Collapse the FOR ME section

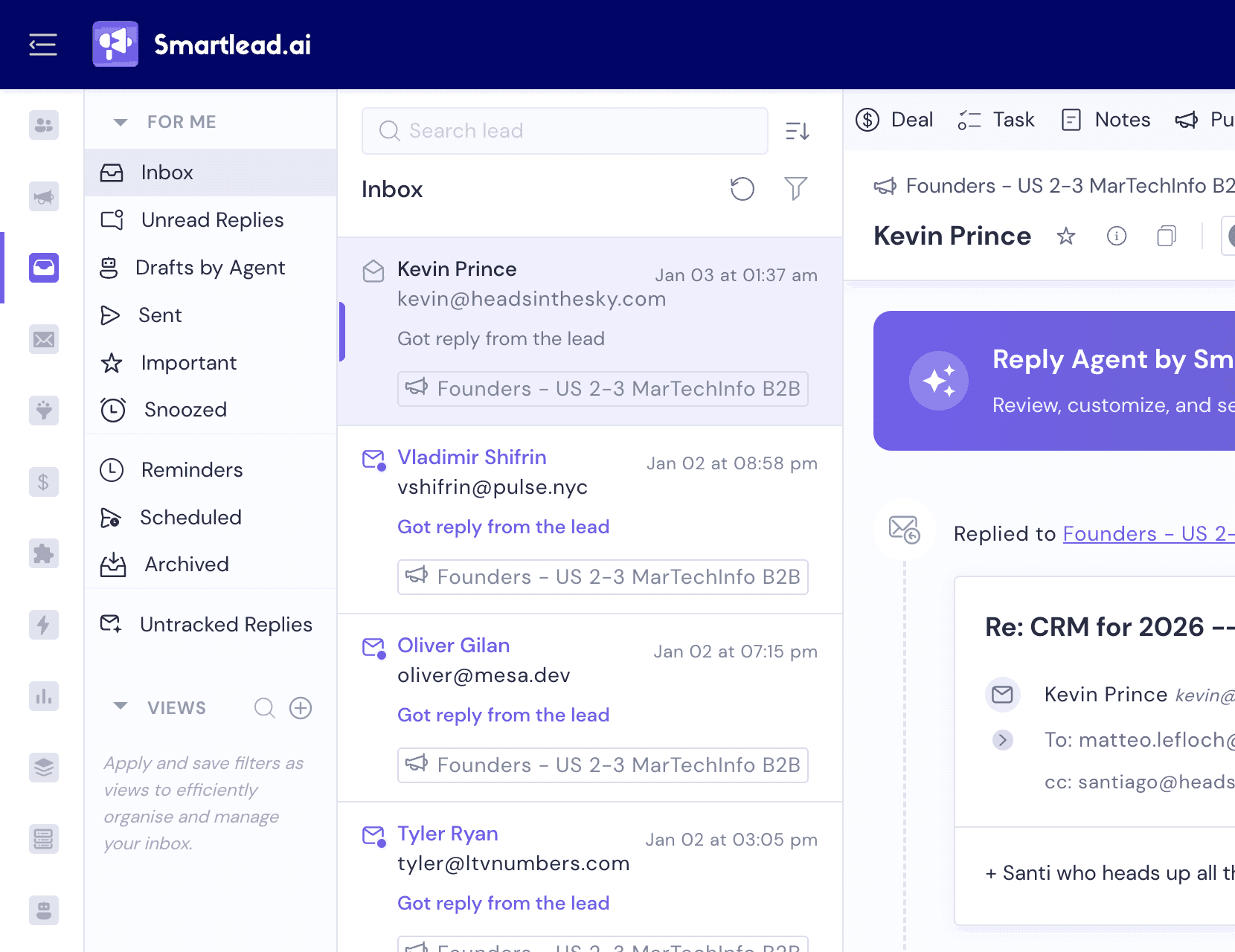[120, 121]
